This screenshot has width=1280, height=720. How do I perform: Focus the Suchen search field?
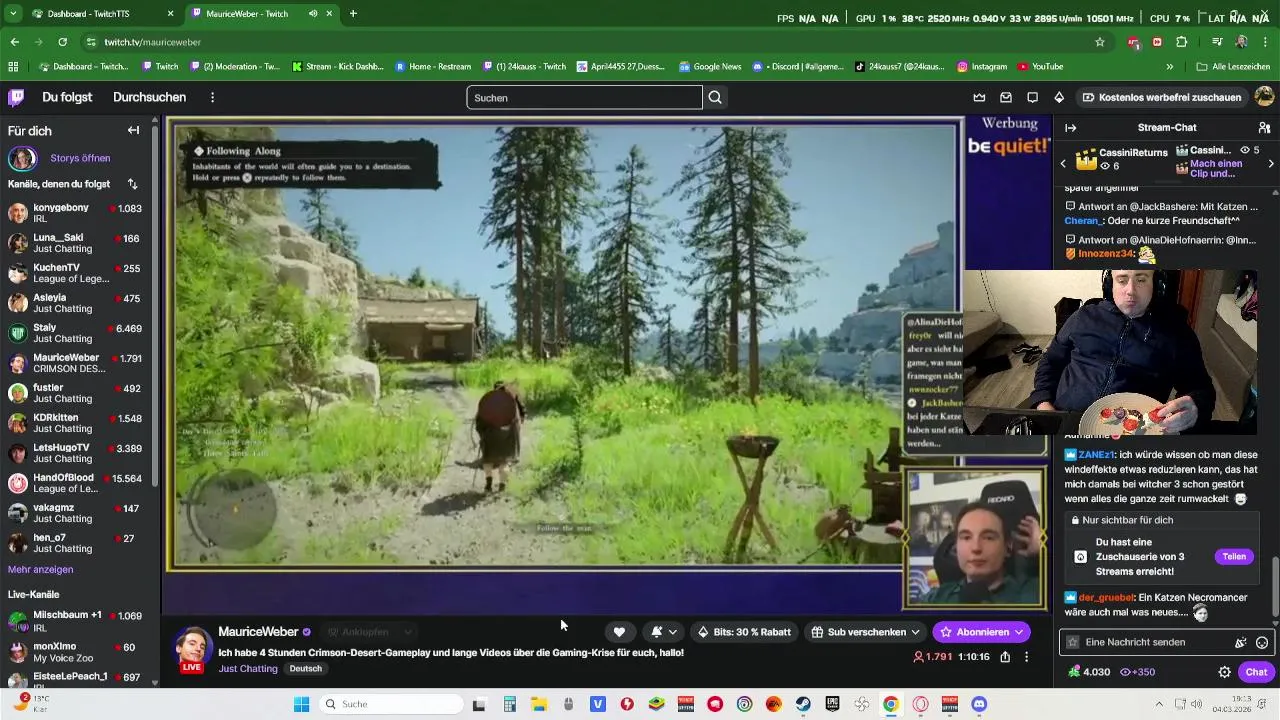pyautogui.click(x=585, y=97)
